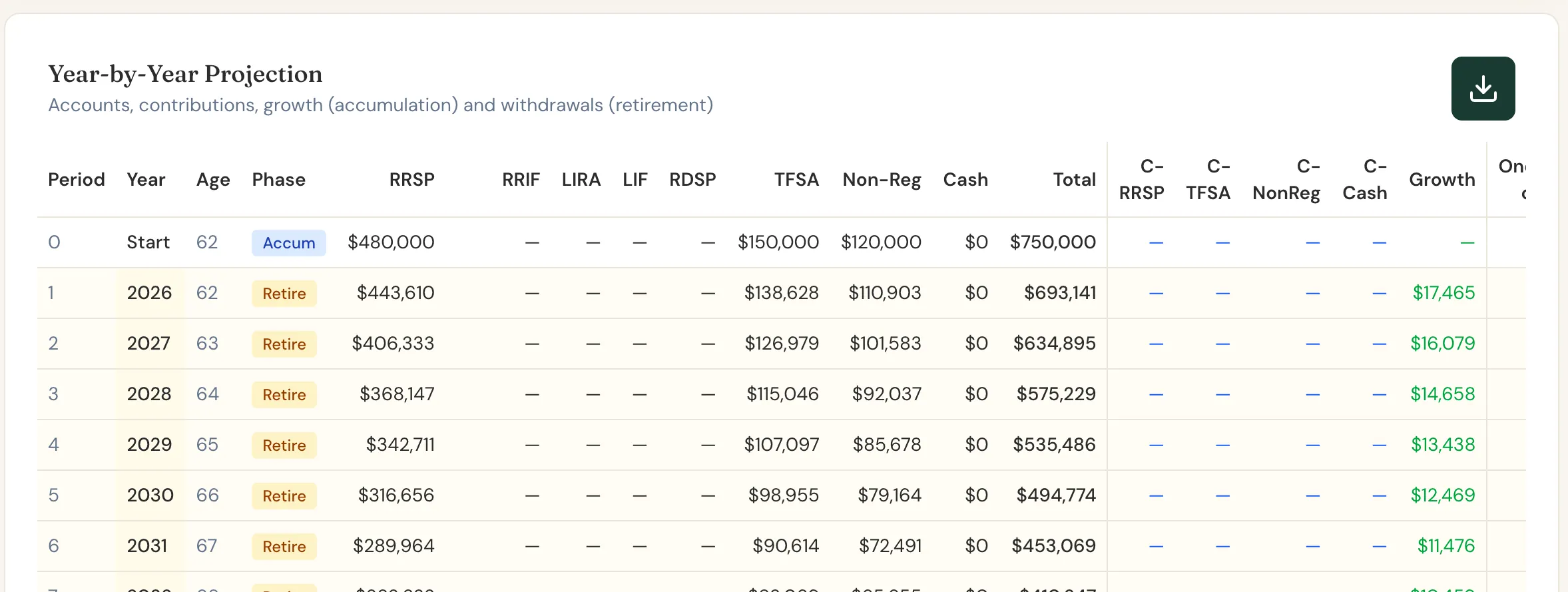Select the $17,465 growth value
This screenshot has height=592, width=1568.
click(1443, 293)
